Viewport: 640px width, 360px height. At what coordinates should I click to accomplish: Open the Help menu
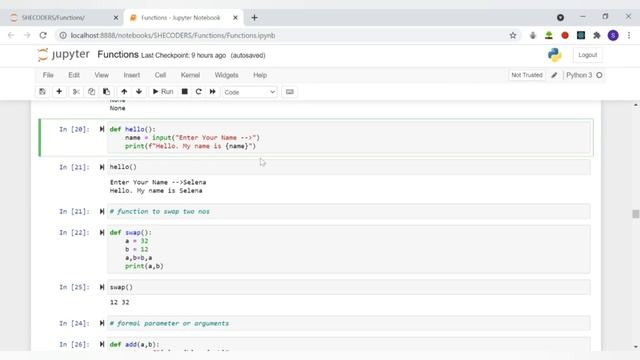click(x=260, y=75)
